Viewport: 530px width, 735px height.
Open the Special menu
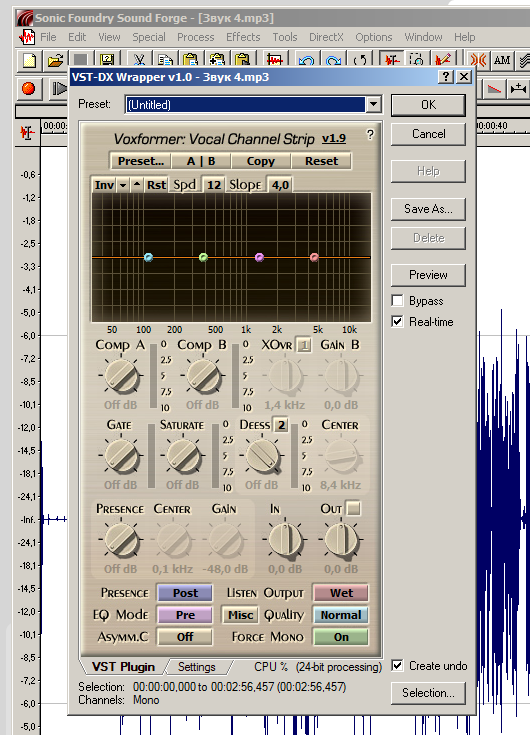(149, 37)
